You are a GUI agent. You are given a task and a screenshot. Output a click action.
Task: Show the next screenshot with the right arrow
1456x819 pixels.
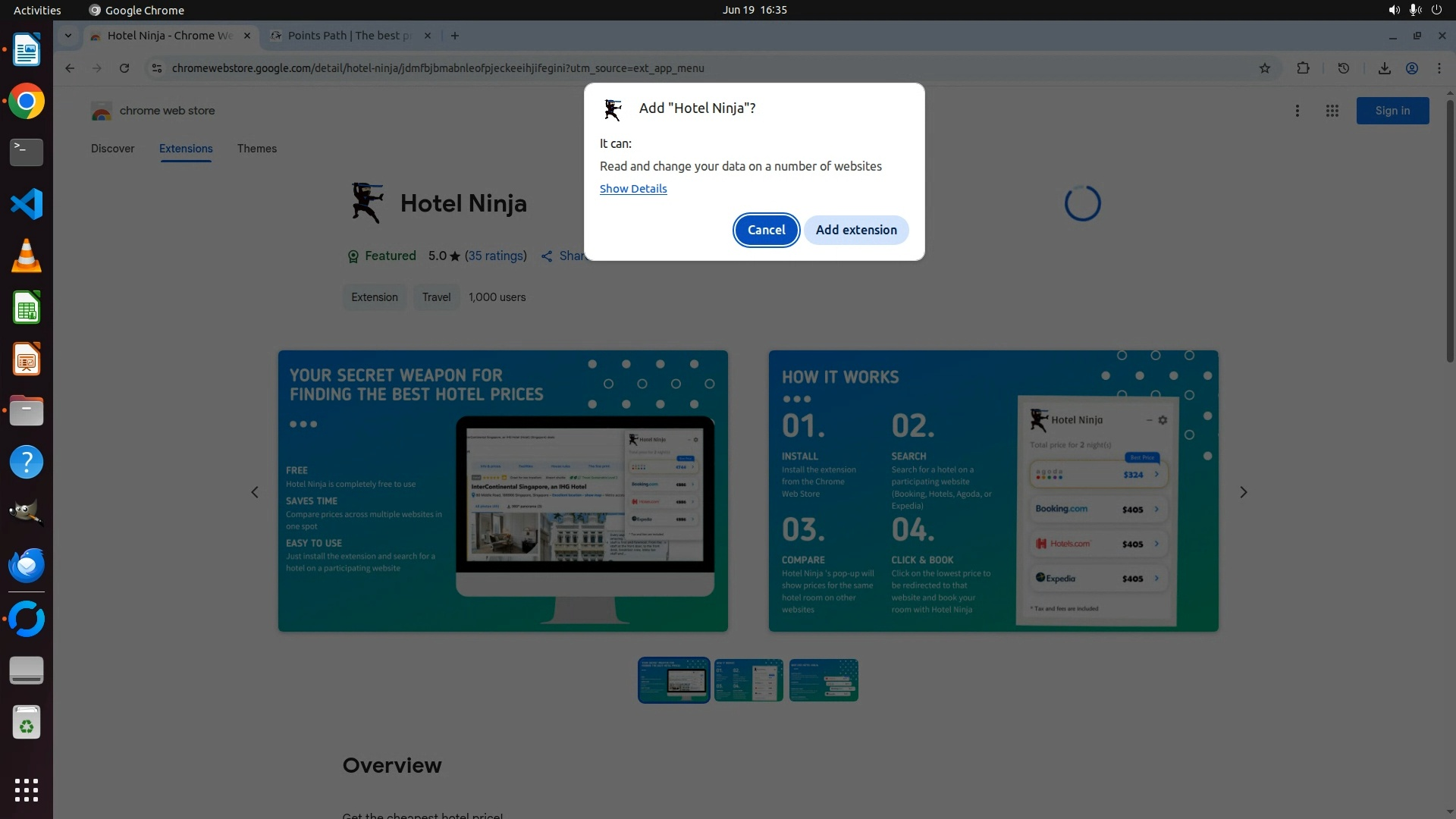coord(1243,492)
